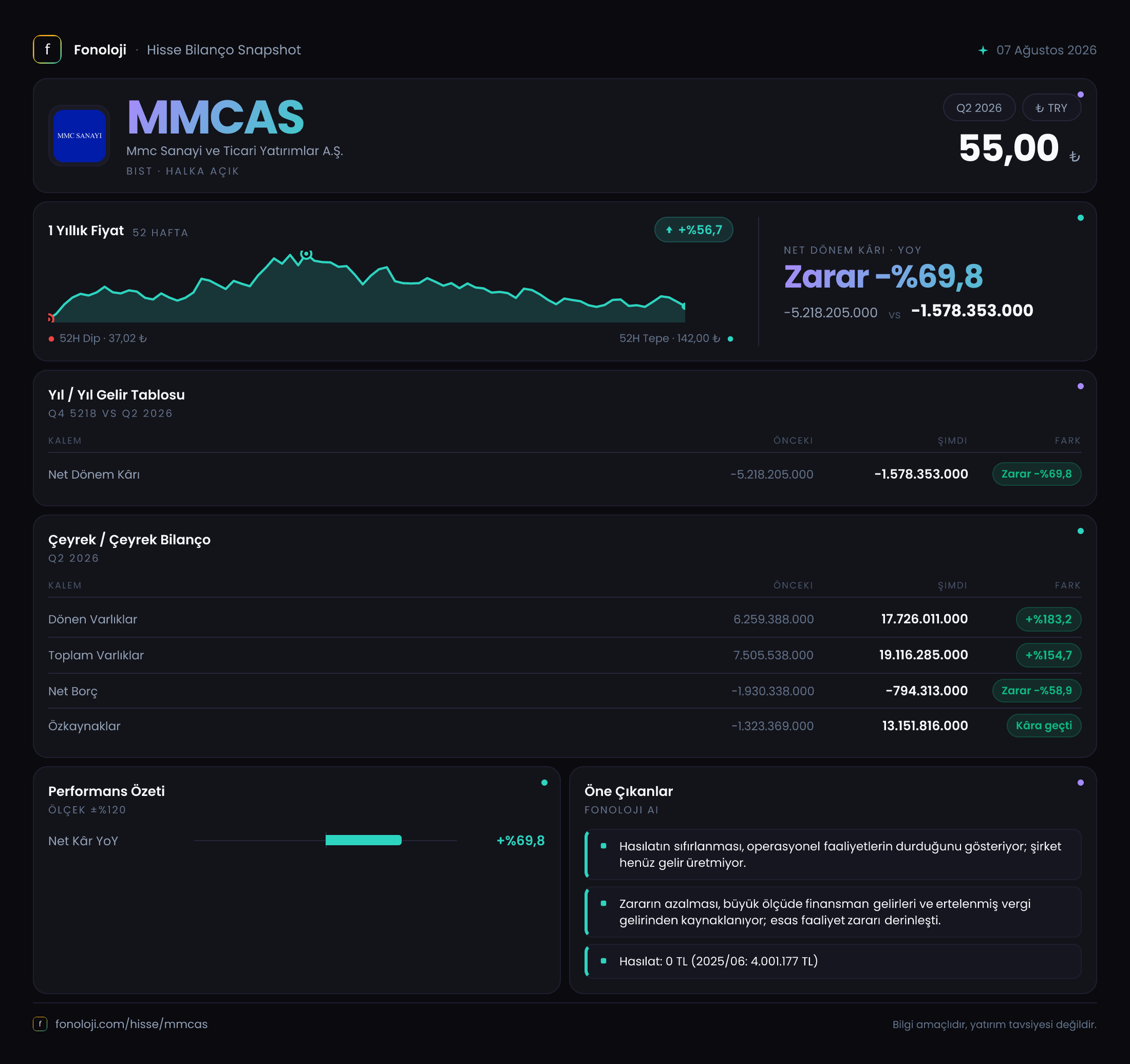Click the 52H Tepe · 142,00 ₺ label
Screen dimensions: 1130x1064
670,338
